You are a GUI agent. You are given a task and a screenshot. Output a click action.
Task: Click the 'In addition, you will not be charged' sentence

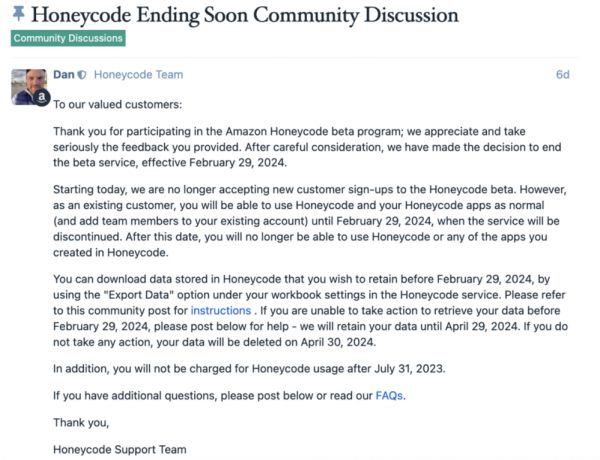pyautogui.click(x=249, y=369)
